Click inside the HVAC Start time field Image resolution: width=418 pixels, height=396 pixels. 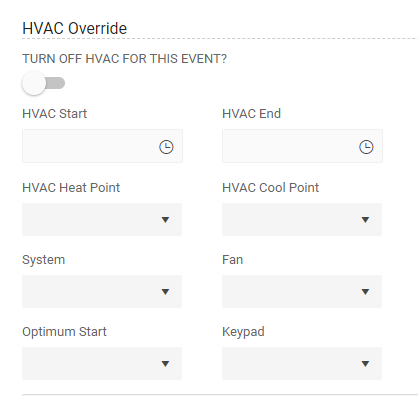(102, 146)
